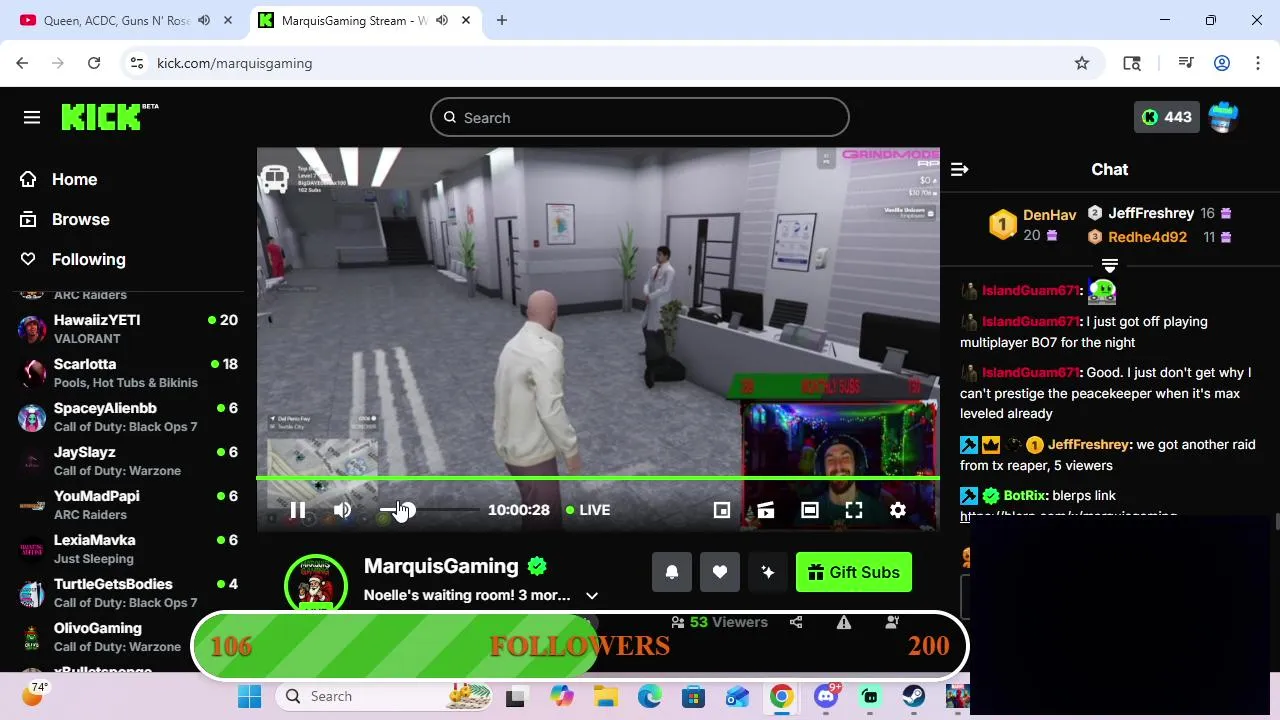Viewport: 1280px width, 720px height.
Task: Expand the gift leaderboard dropdown
Action: [1110, 265]
